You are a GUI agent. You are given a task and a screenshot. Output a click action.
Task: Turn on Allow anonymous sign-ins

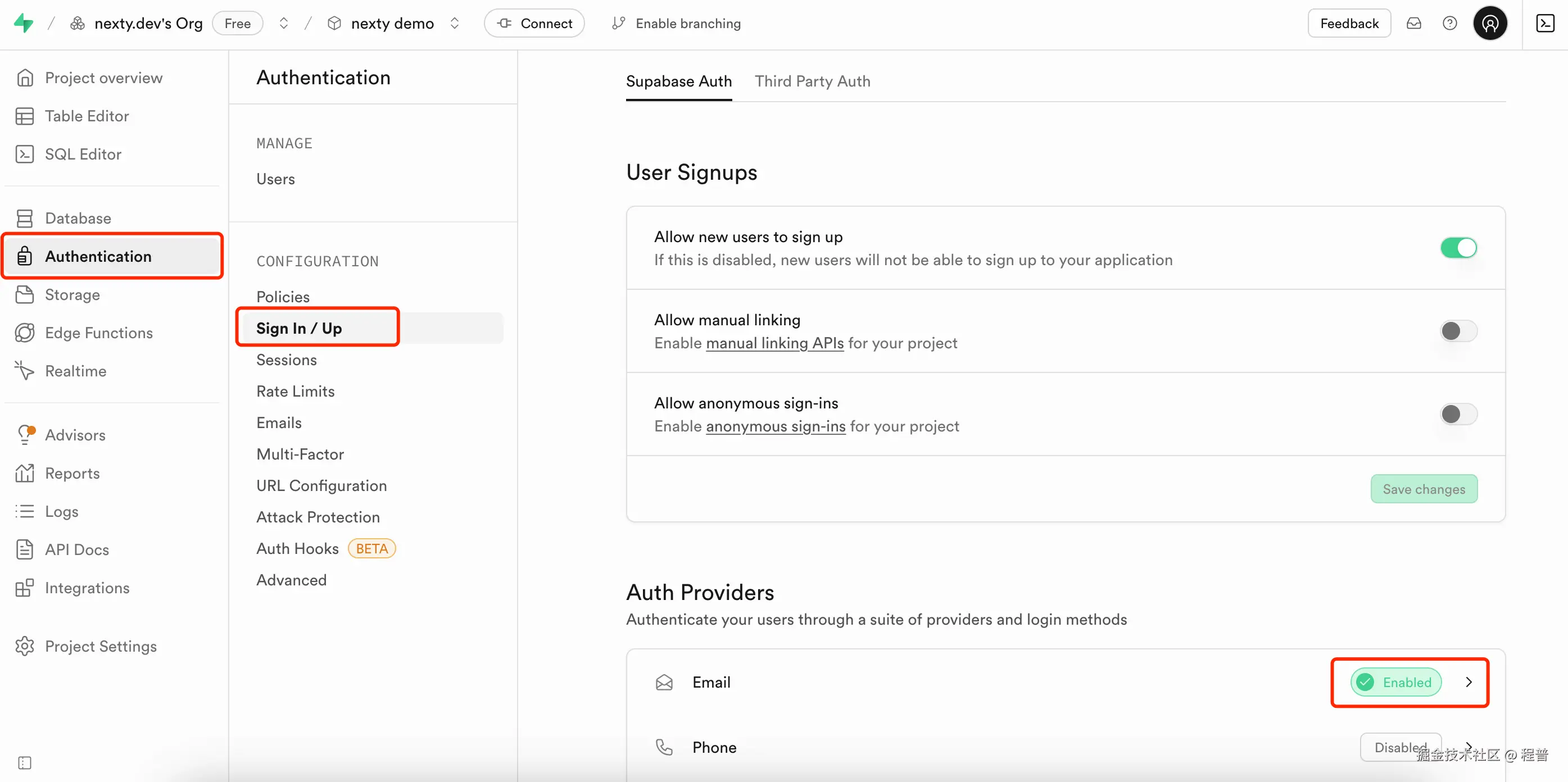click(x=1458, y=414)
